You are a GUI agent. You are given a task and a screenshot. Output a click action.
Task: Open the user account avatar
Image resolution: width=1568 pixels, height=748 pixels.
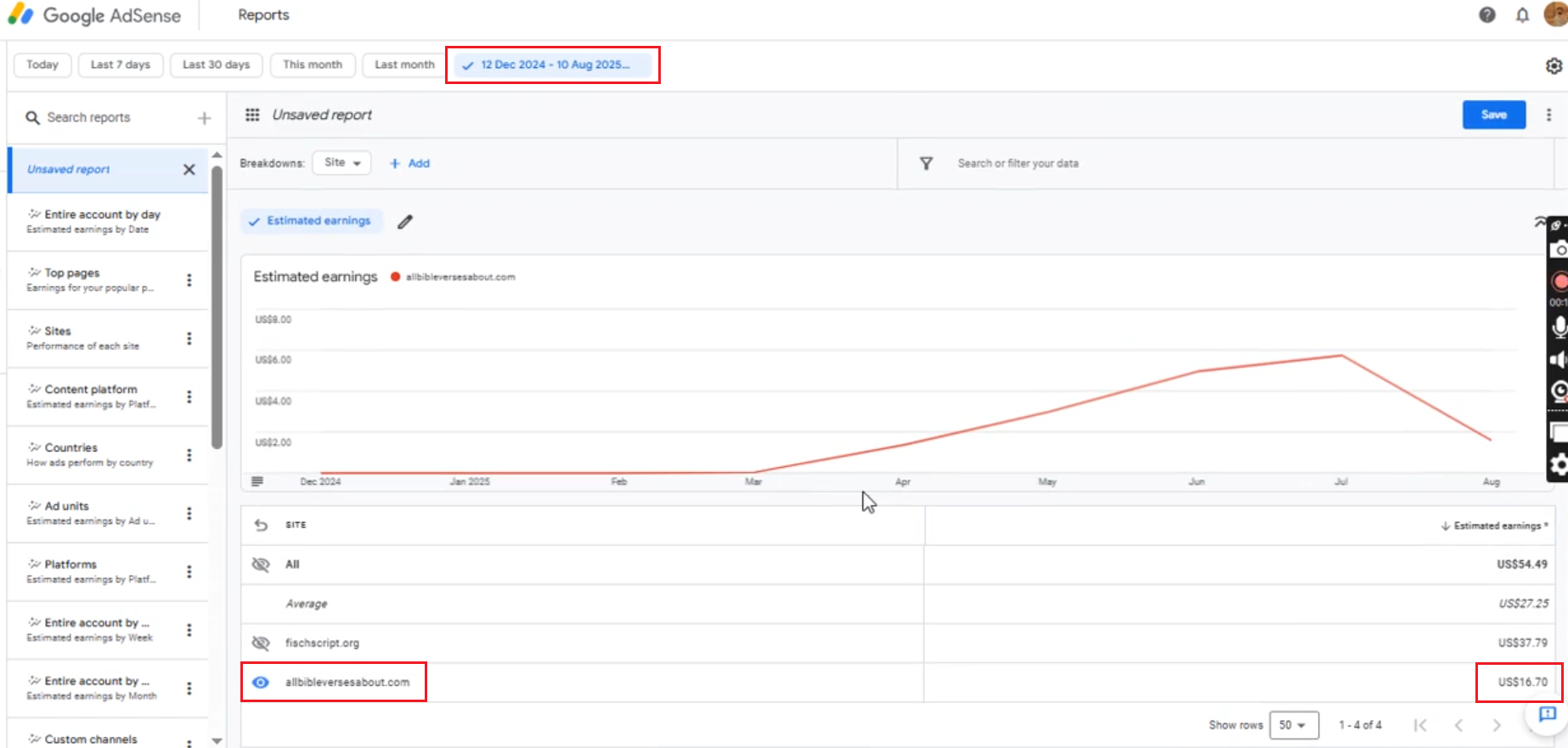1556,14
